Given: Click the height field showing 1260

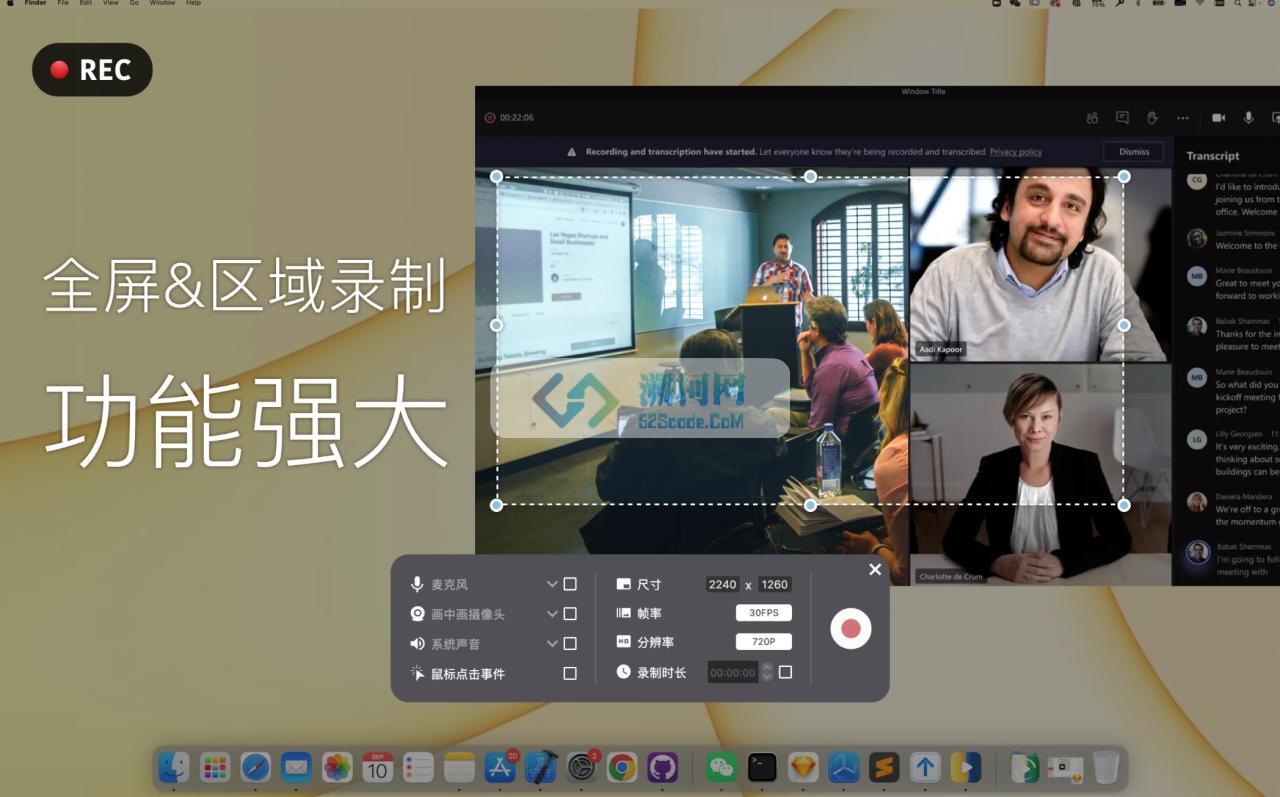Looking at the screenshot, I should coord(774,584).
